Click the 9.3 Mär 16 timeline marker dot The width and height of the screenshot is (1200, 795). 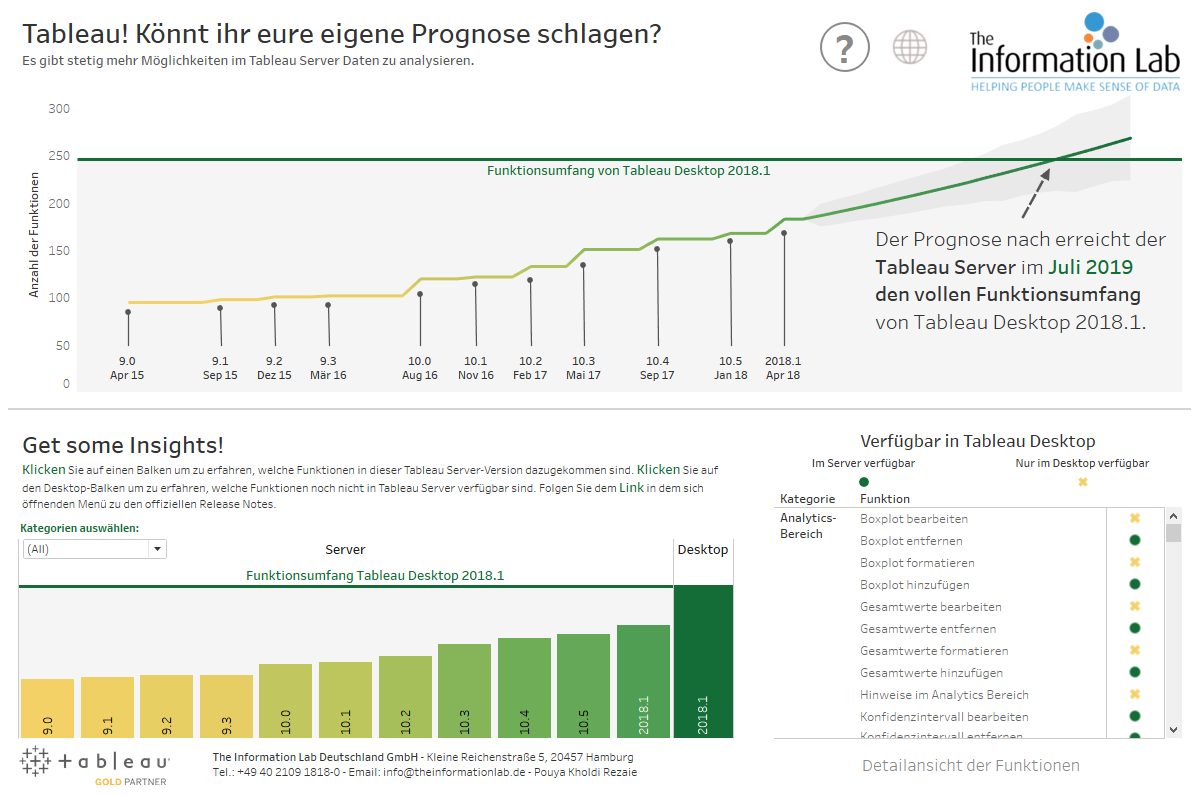pos(328,305)
